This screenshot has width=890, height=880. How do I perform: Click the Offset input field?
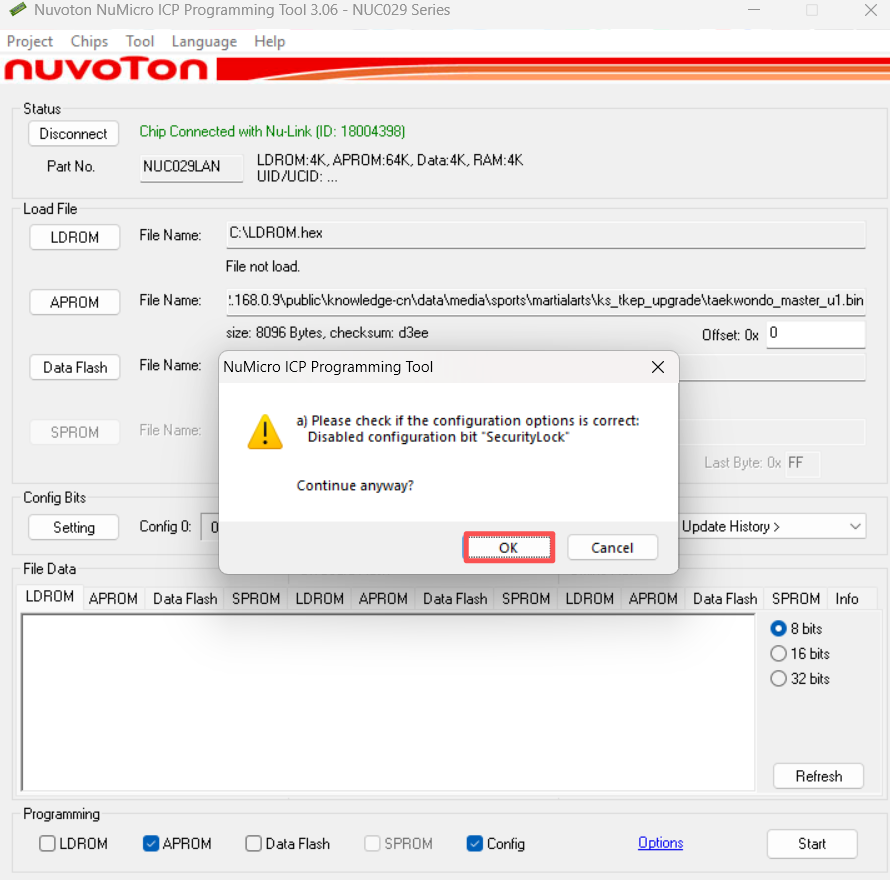click(x=815, y=334)
